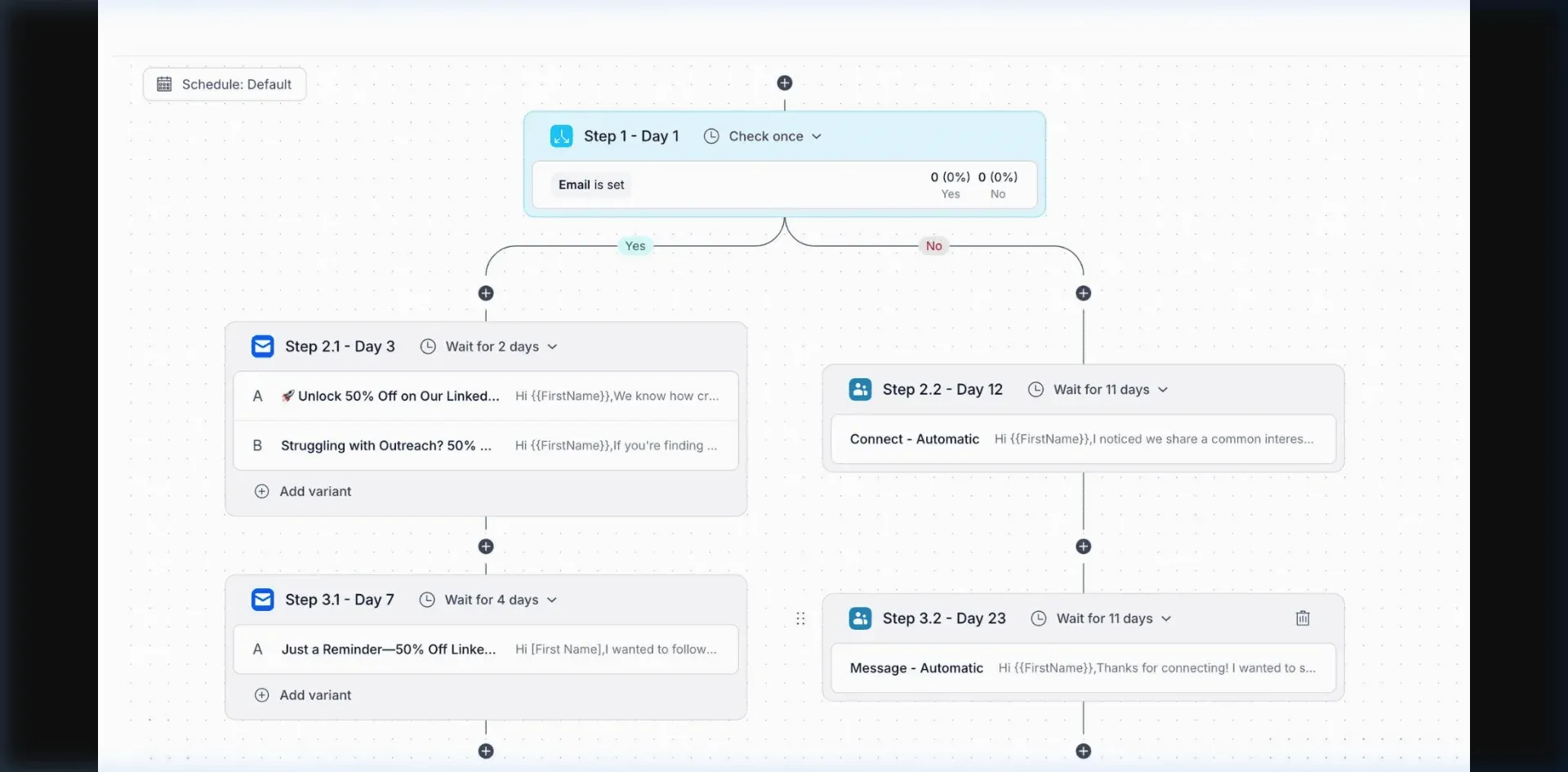Click the plus node on the No branch
The image size is (1568, 772).
coord(1084,293)
